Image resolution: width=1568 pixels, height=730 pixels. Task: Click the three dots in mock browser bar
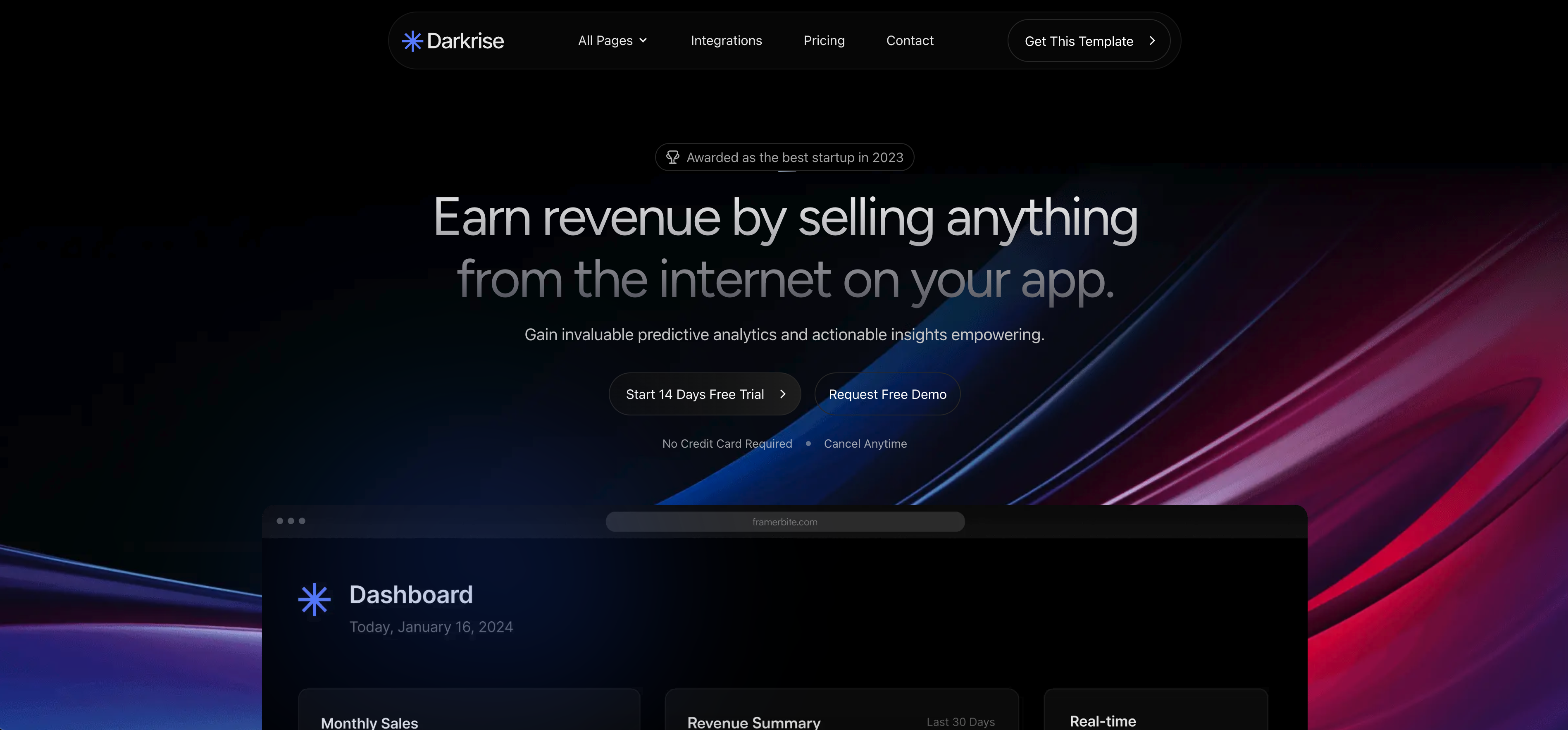pos(291,521)
